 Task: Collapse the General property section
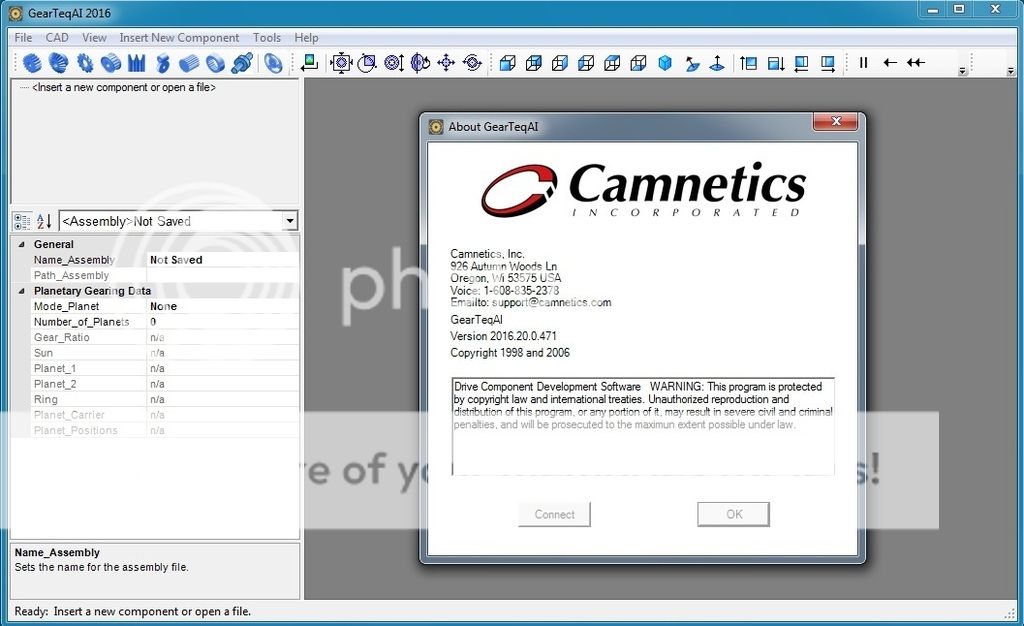pos(21,244)
